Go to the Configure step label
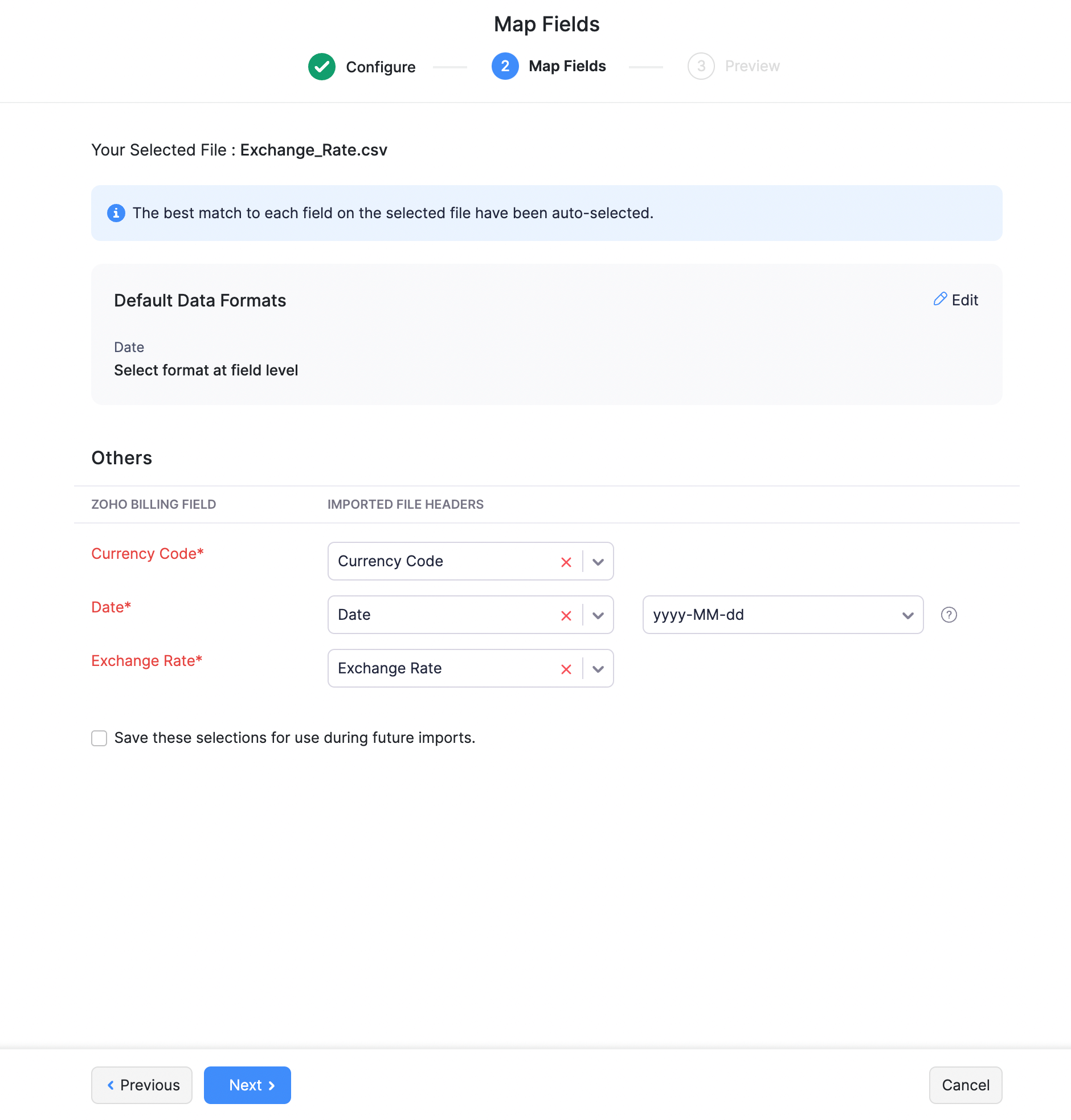 (x=380, y=67)
